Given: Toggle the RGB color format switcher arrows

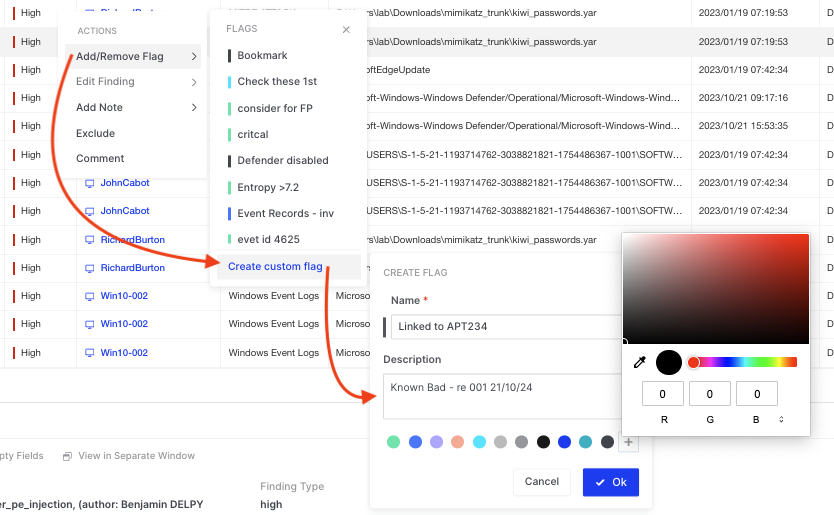Looking at the screenshot, I should pos(781,419).
